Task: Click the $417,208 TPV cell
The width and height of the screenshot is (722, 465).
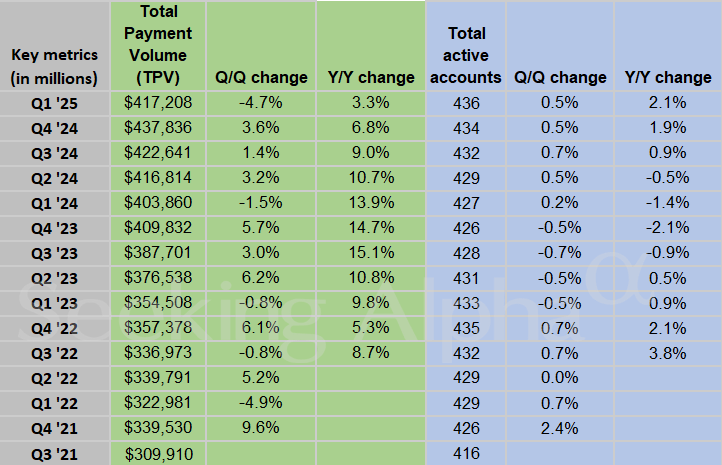Action: [158, 102]
